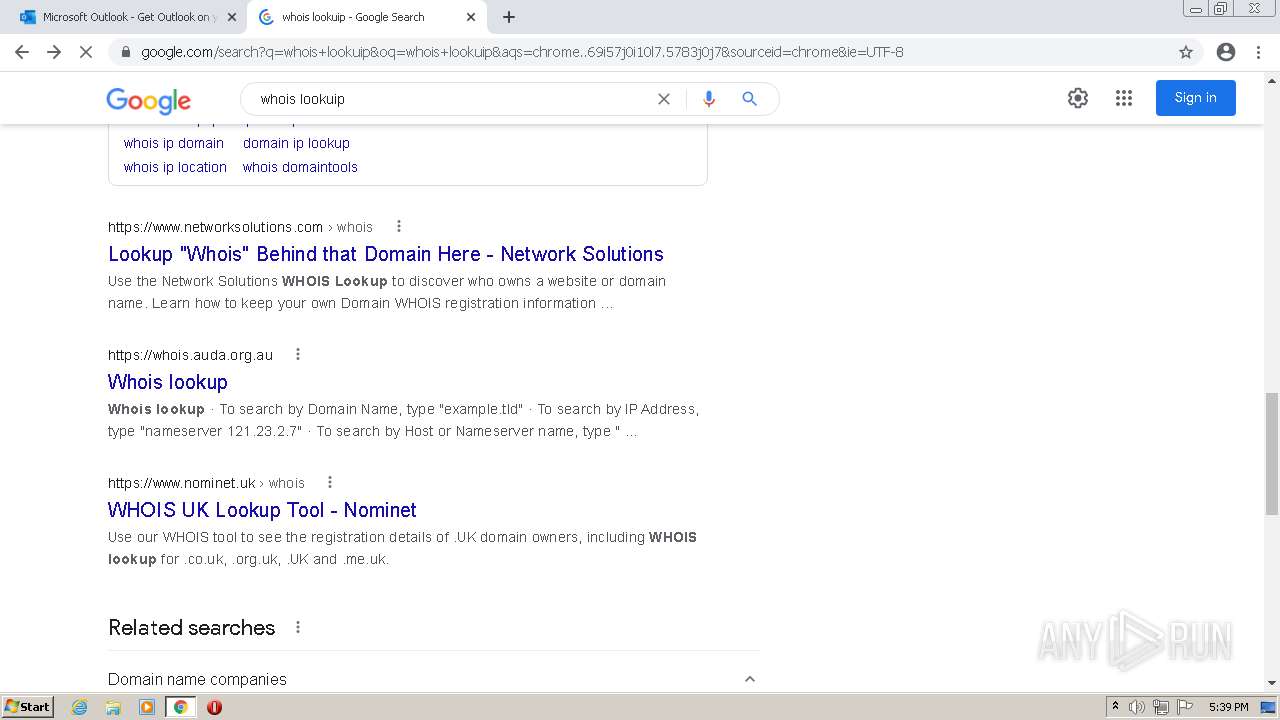Screen dimensions: 1280x720
Task: Click the browser address bar URL
Action: 522,52
